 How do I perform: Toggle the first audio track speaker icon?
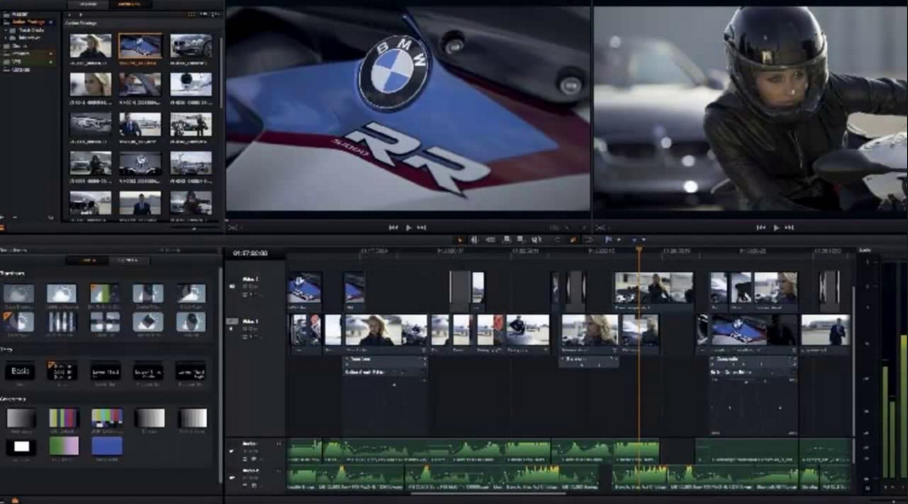(232, 451)
